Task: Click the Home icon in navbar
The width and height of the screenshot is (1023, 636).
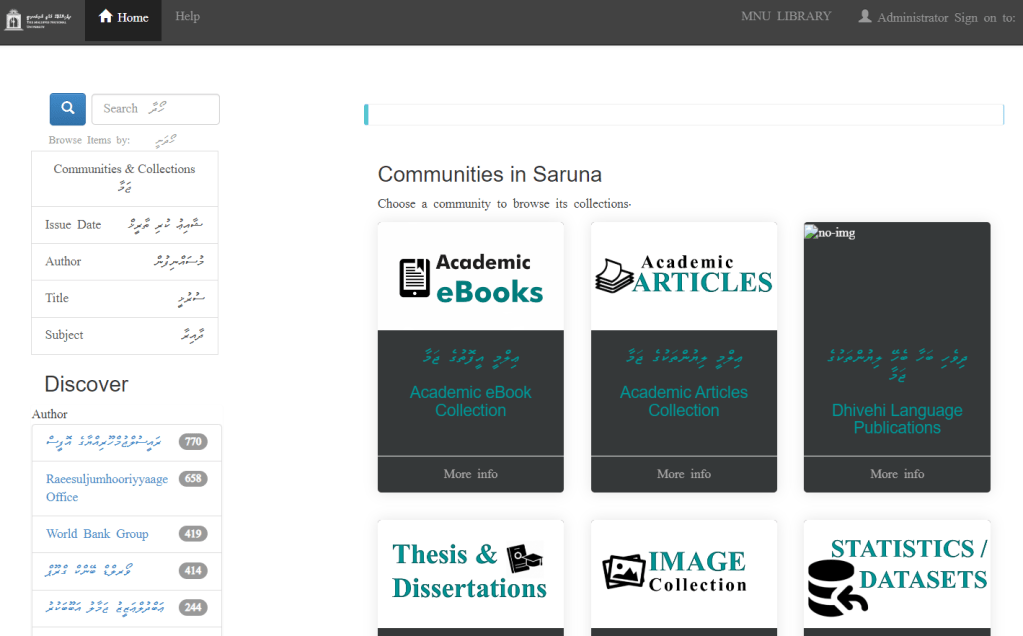Action: (x=106, y=17)
